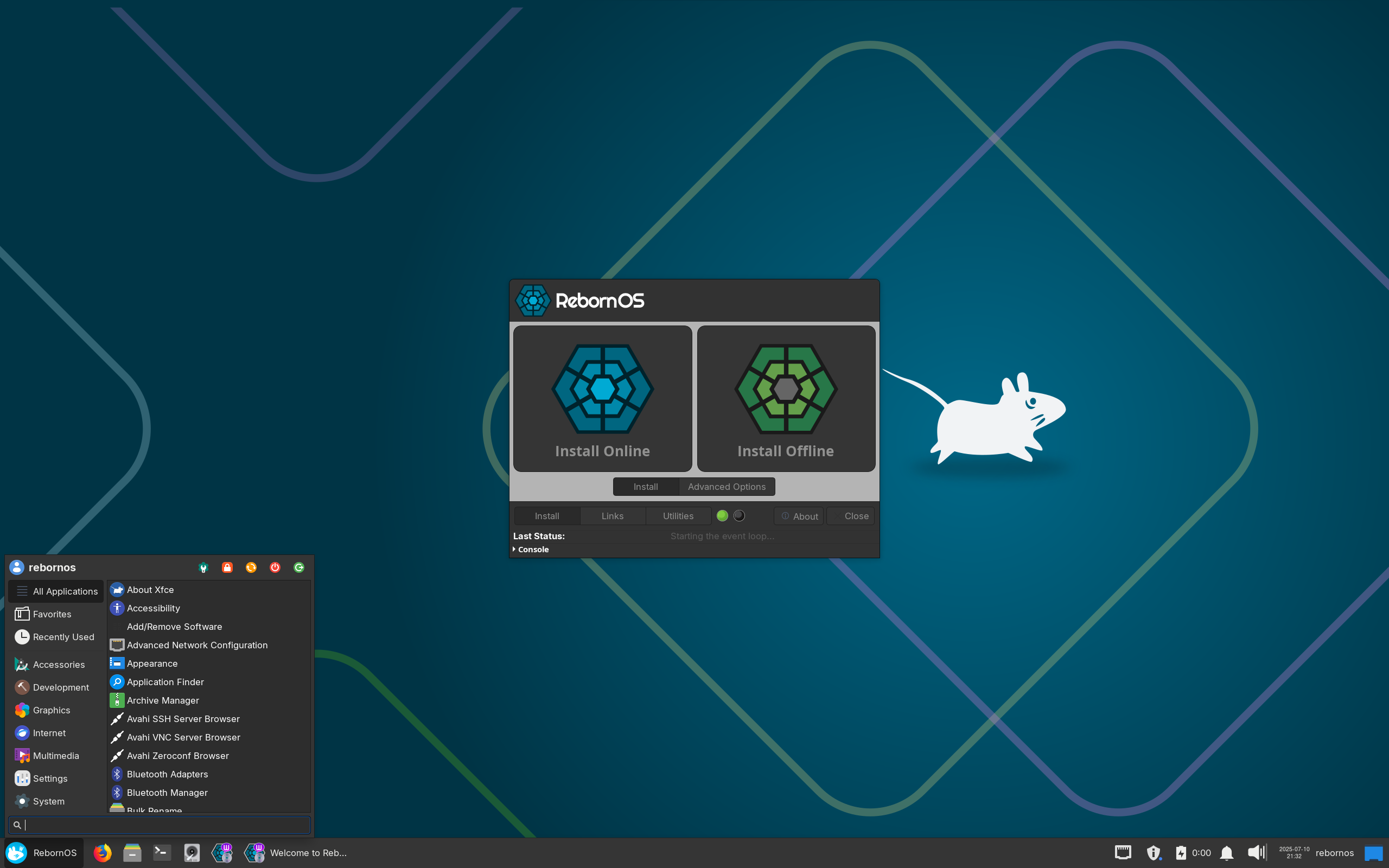Switch to the Advanced Options sub-tab
This screenshot has height=868, width=1389.
coord(727,486)
